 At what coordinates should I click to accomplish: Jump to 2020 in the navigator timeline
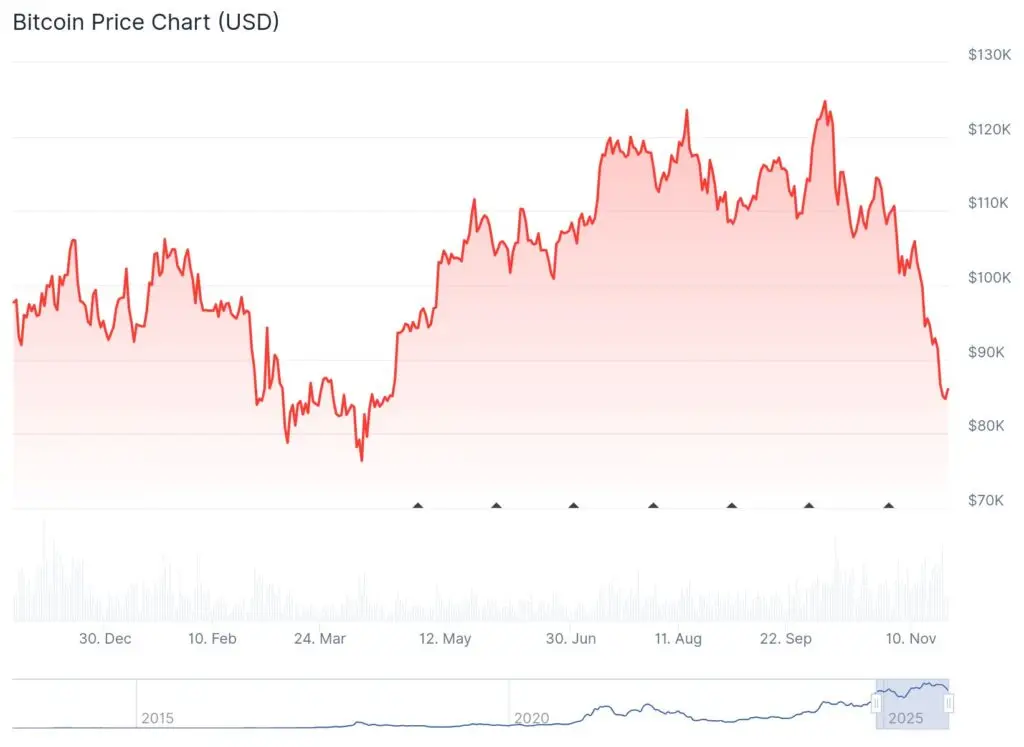pos(530,718)
